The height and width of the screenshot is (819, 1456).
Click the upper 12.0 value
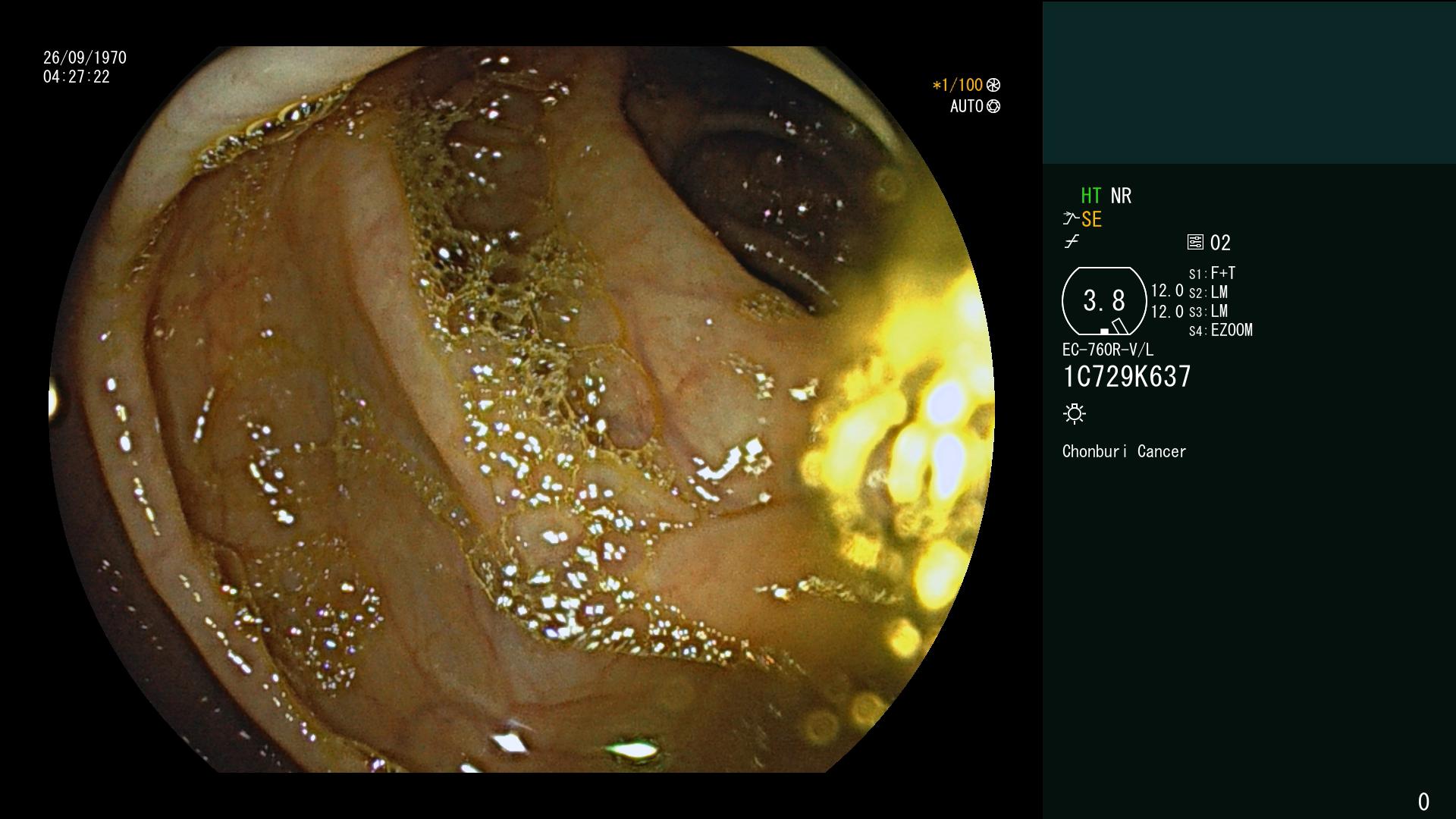point(1167,290)
